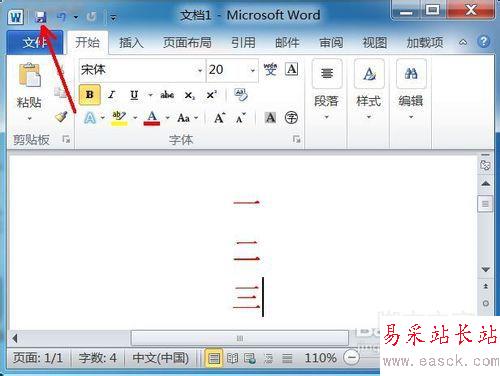This screenshot has width=500, height=376.
Task: Grow font size with large A
Action: [x=219, y=118]
